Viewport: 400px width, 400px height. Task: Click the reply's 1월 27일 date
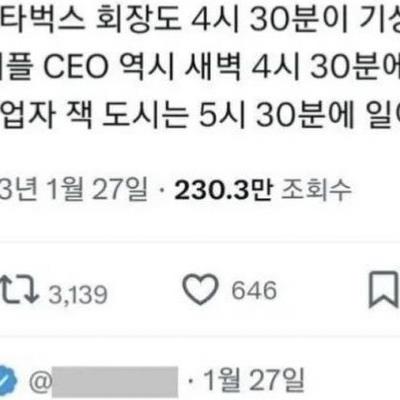point(253,380)
